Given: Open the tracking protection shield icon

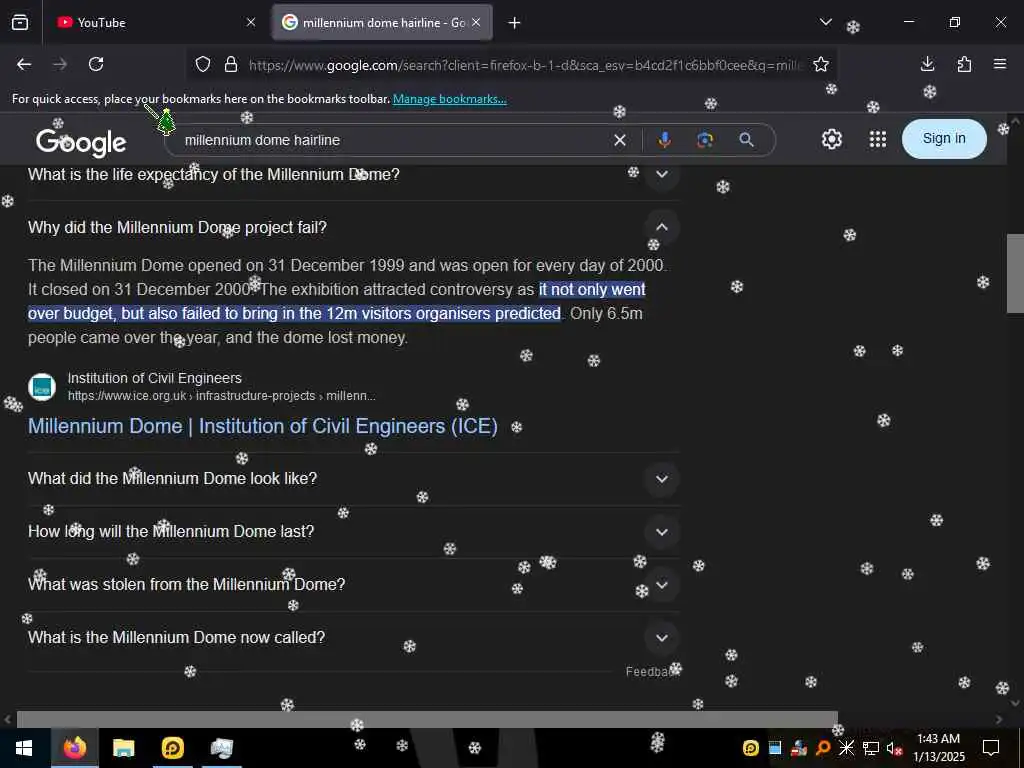Looking at the screenshot, I should click(x=203, y=64).
